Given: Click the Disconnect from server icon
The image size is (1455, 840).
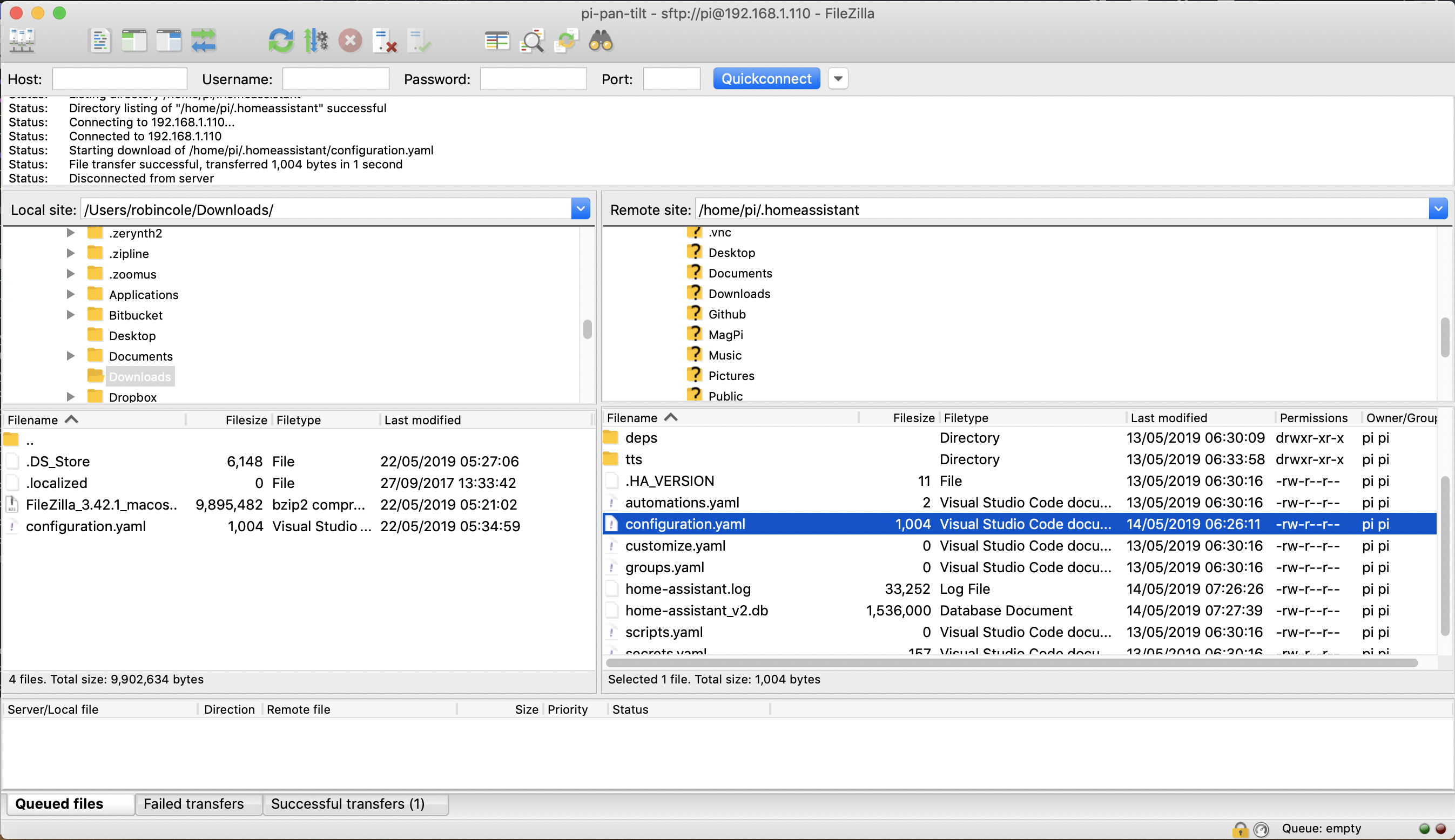Looking at the screenshot, I should pyautogui.click(x=351, y=40).
